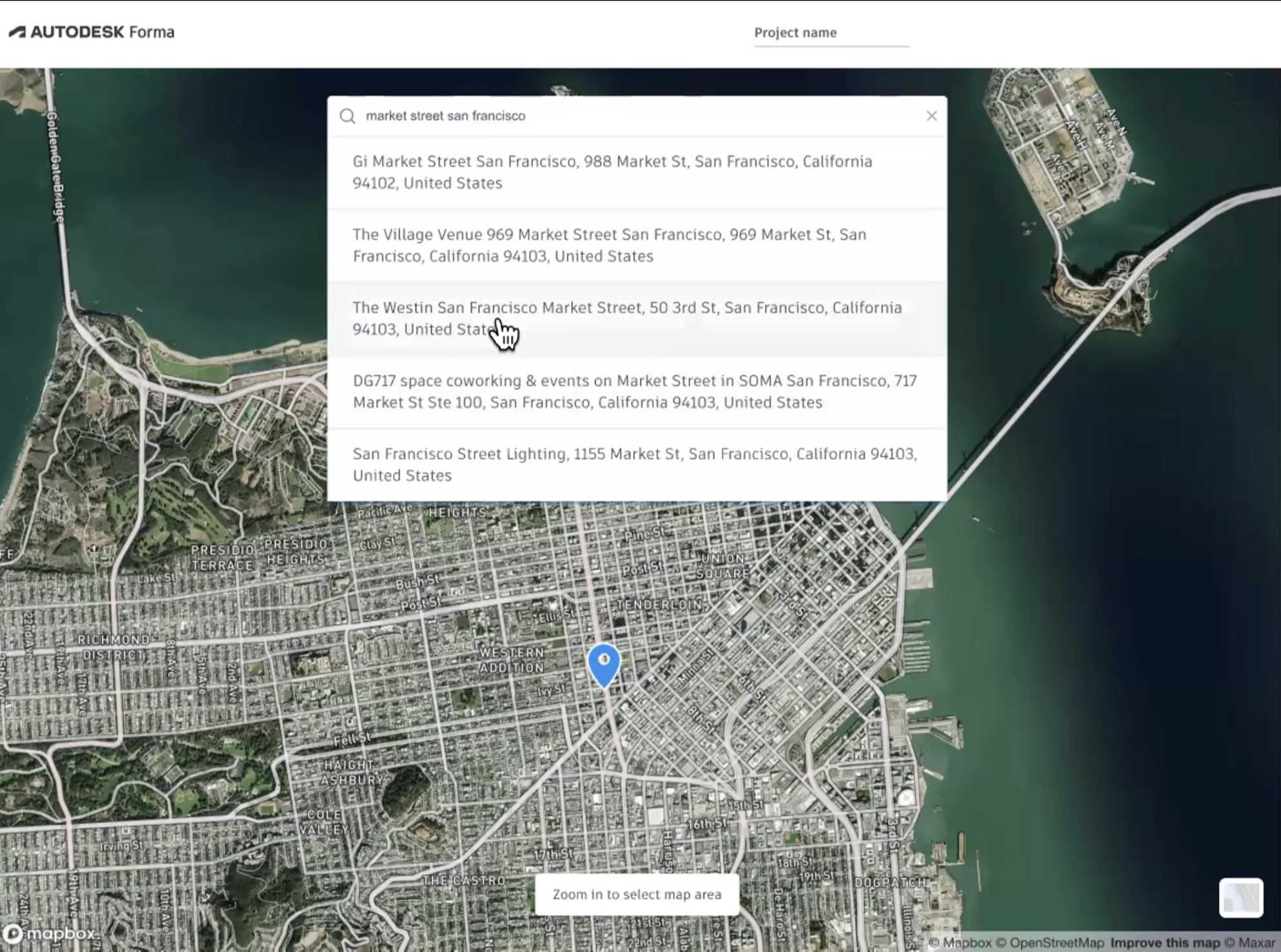This screenshot has height=952, width=1281.
Task: Click the search magnifier icon
Action: tap(347, 116)
